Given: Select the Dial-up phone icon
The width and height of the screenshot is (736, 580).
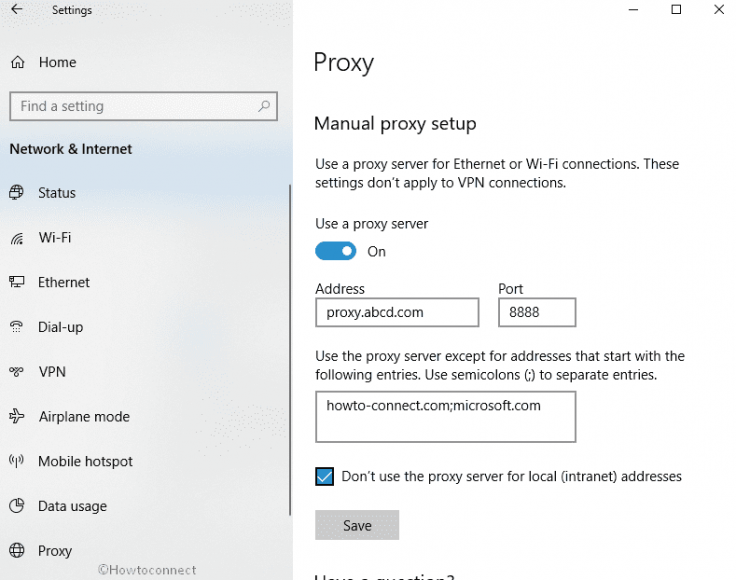Looking at the screenshot, I should 16,327.
